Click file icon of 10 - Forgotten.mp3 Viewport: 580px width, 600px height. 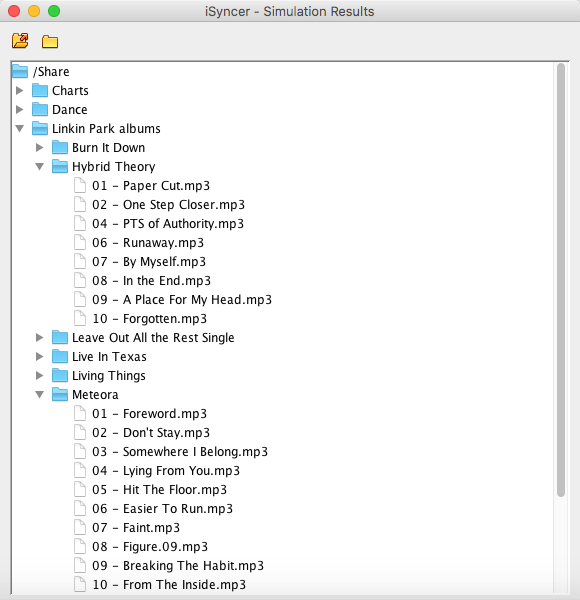pyautogui.click(x=80, y=318)
